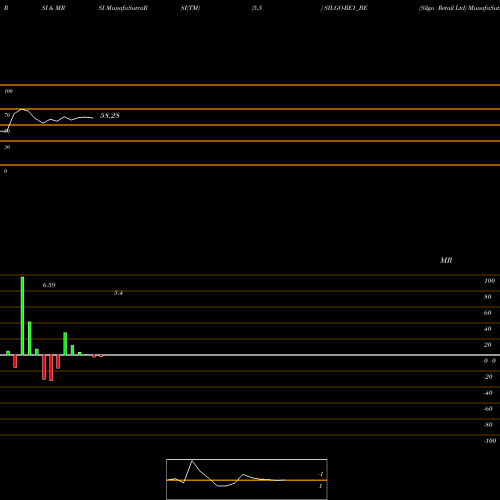Click the 30 level label on RSI axis
Screen dimensions: 500x500
(7, 147)
